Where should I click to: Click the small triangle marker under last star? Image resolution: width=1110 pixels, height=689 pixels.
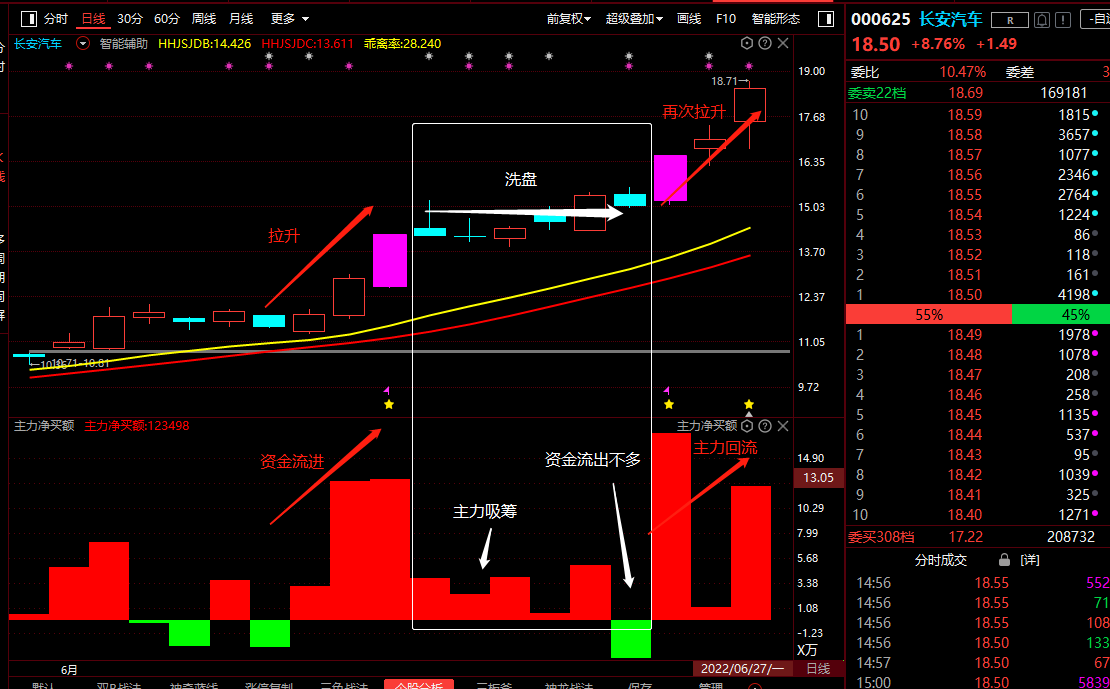coord(749,414)
